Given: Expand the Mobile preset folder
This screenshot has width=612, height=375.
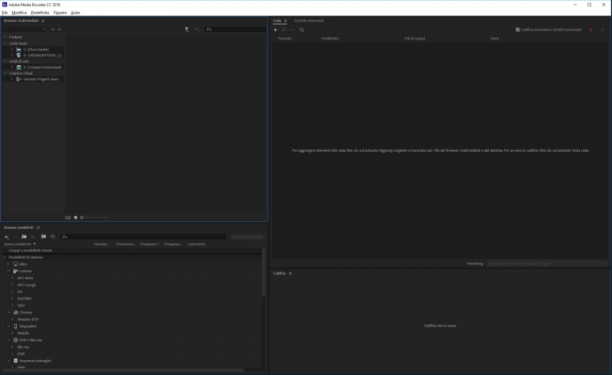Looking at the screenshot, I should coord(12,333).
